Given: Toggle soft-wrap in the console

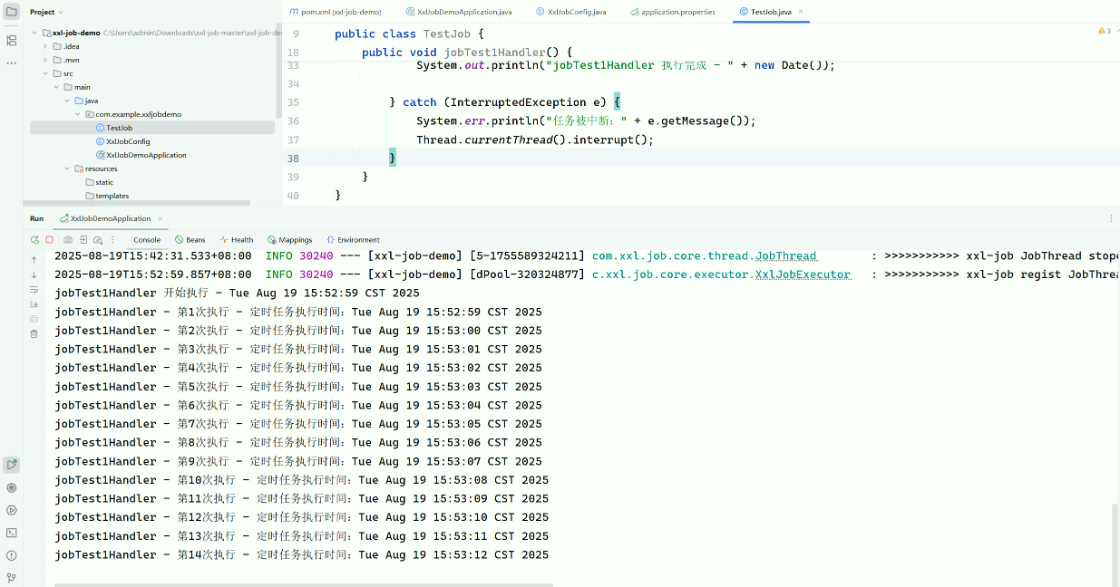Looking at the screenshot, I should point(34,289).
